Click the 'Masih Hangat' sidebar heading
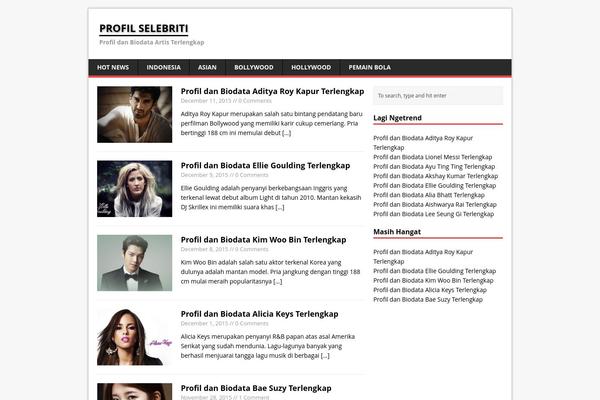 coord(397,232)
